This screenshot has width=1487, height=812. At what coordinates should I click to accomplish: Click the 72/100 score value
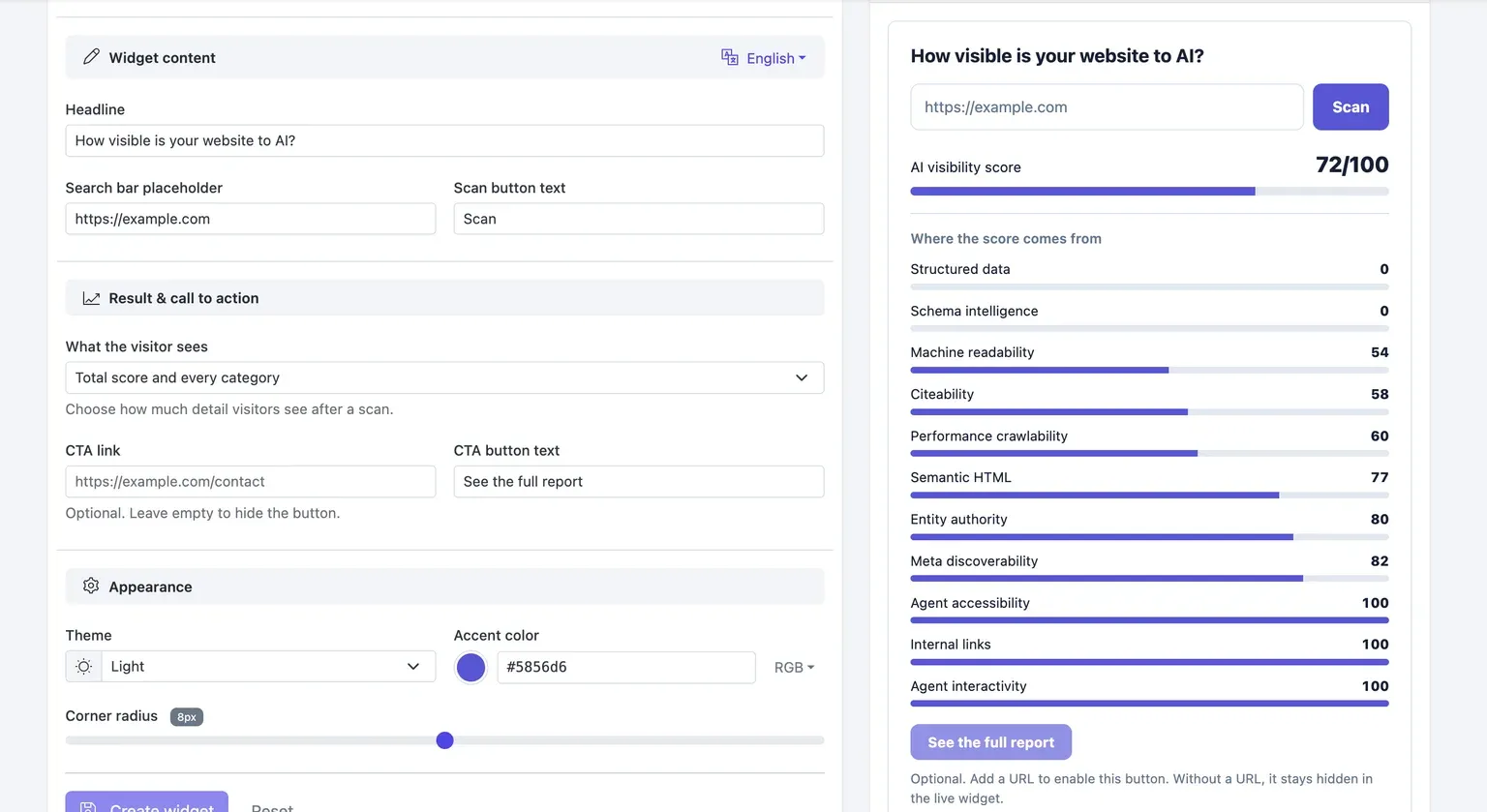(1351, 165)
